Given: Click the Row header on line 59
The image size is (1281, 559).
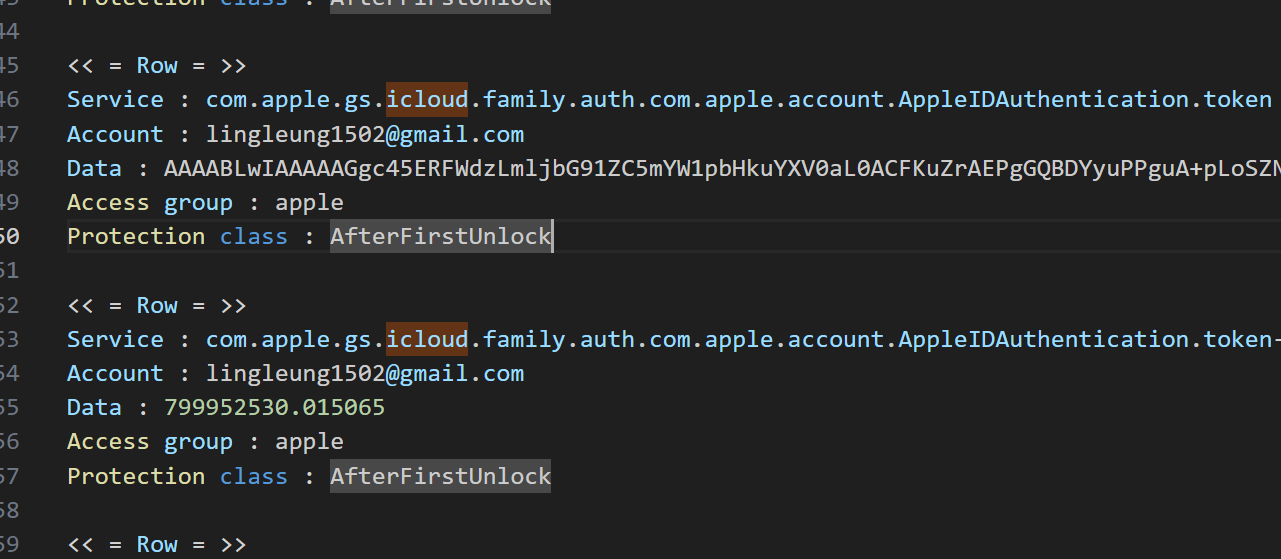Looking at the screenshot, I should pyautogui.click(x=157, y=545).
